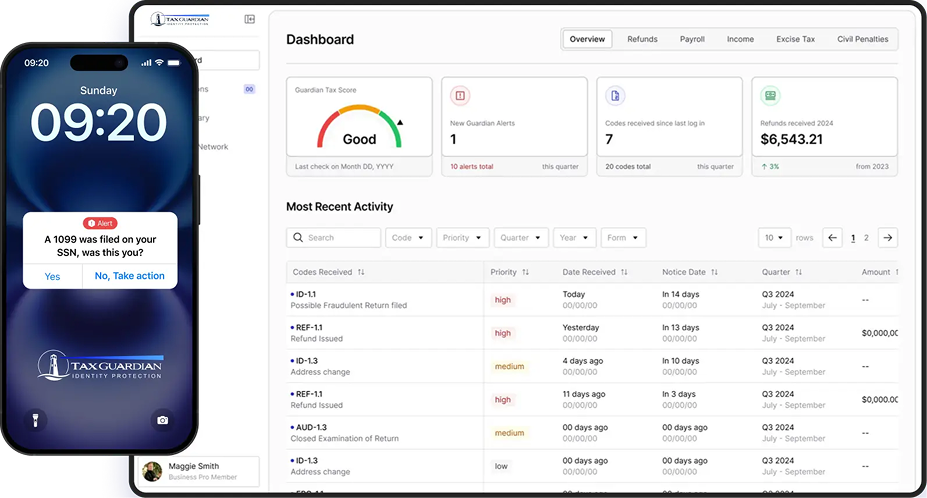Switch to the Refunds tab
This screenshot has width=927, height=498.
pos(642,39)
